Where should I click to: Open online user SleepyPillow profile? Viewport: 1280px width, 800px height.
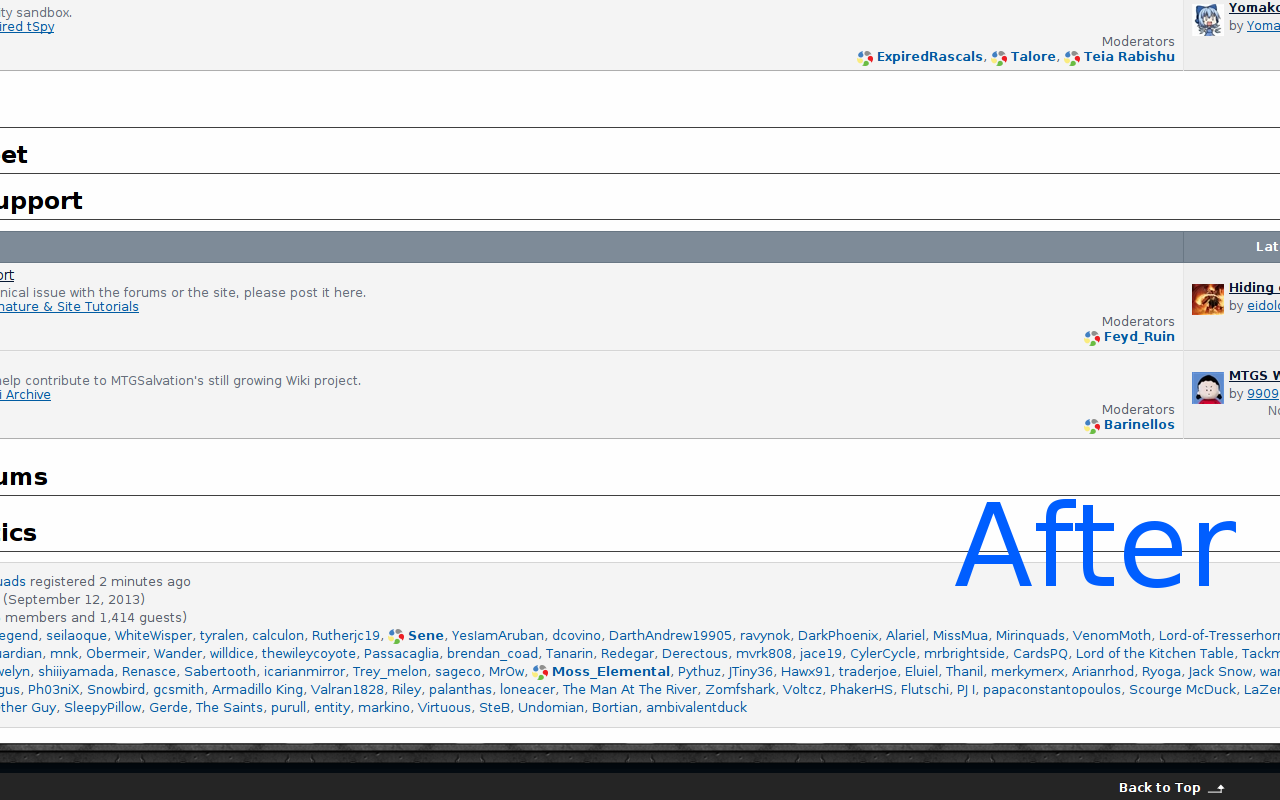tap(103, 708)
